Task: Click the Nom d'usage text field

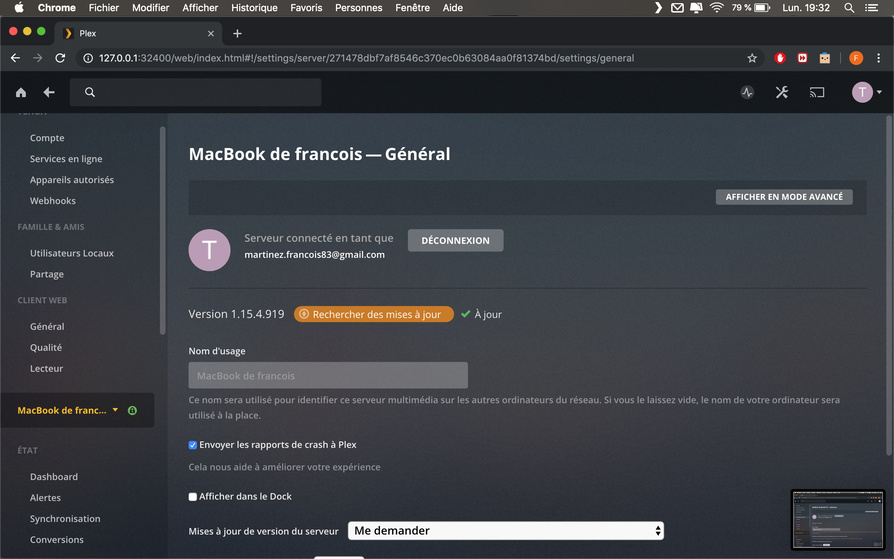Action: point(328,375)
